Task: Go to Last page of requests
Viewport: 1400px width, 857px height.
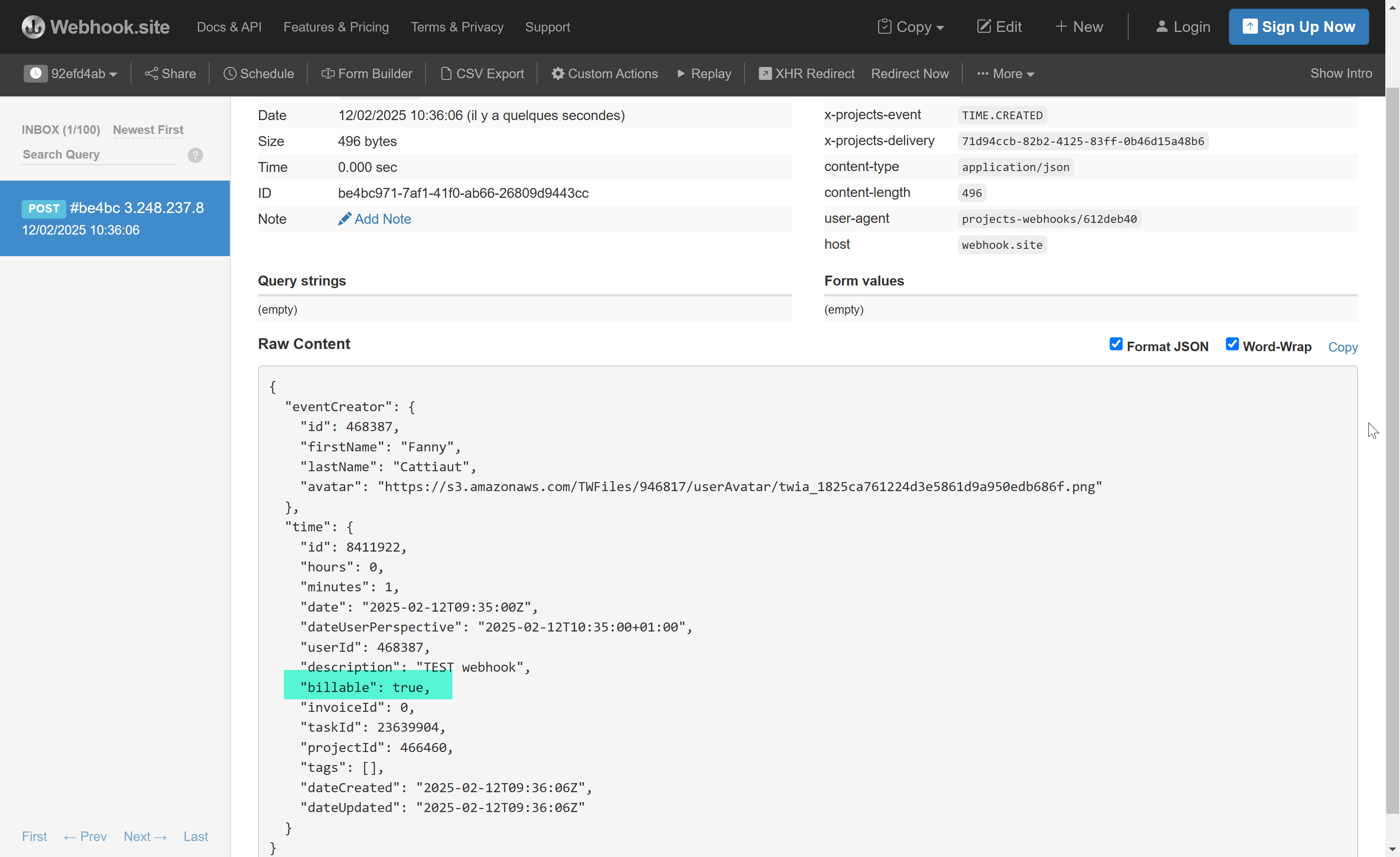Action: [x=195, y=836]
